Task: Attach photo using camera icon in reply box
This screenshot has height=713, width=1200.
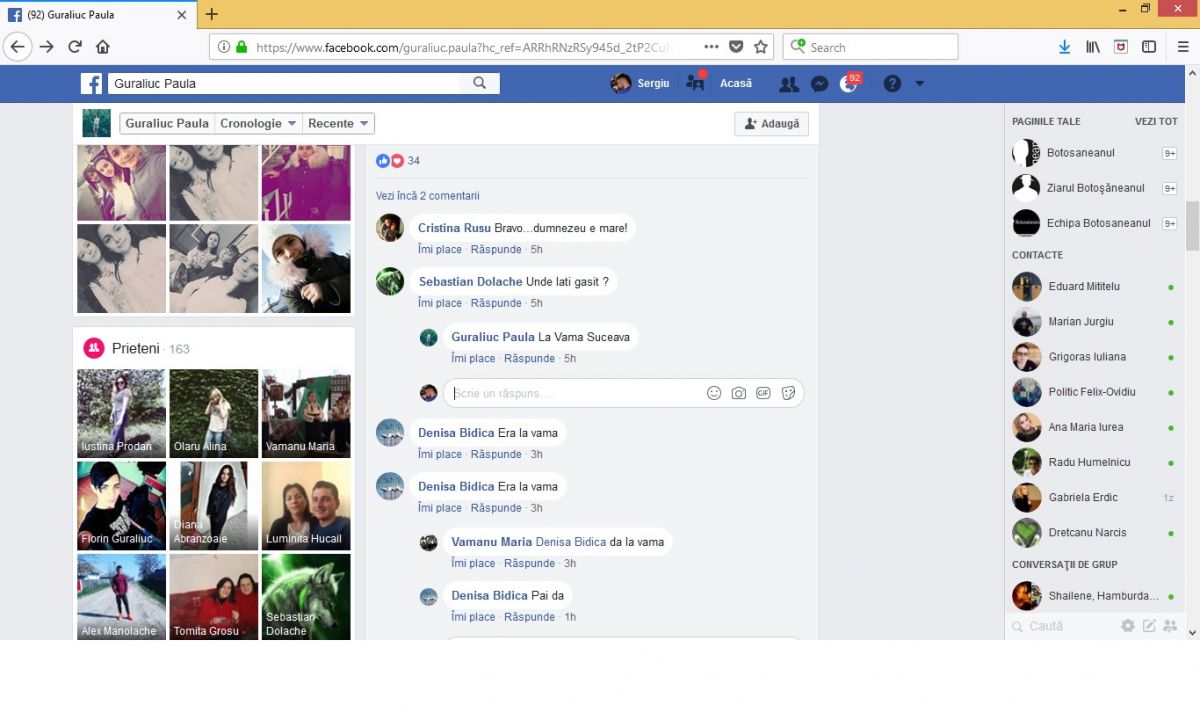Action: (738, 393)
